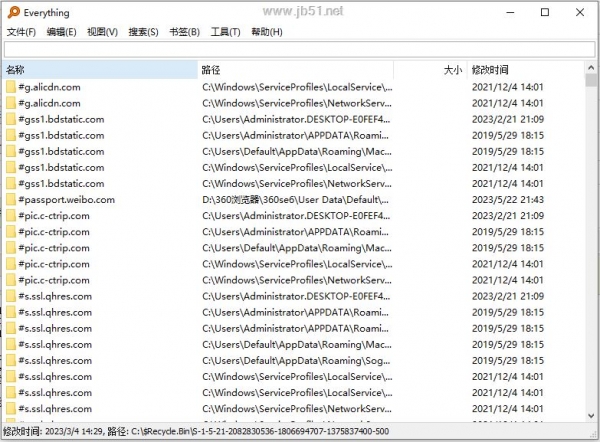Click the 大小 column header
Viewport: 600px width, 442px height.
430,70
